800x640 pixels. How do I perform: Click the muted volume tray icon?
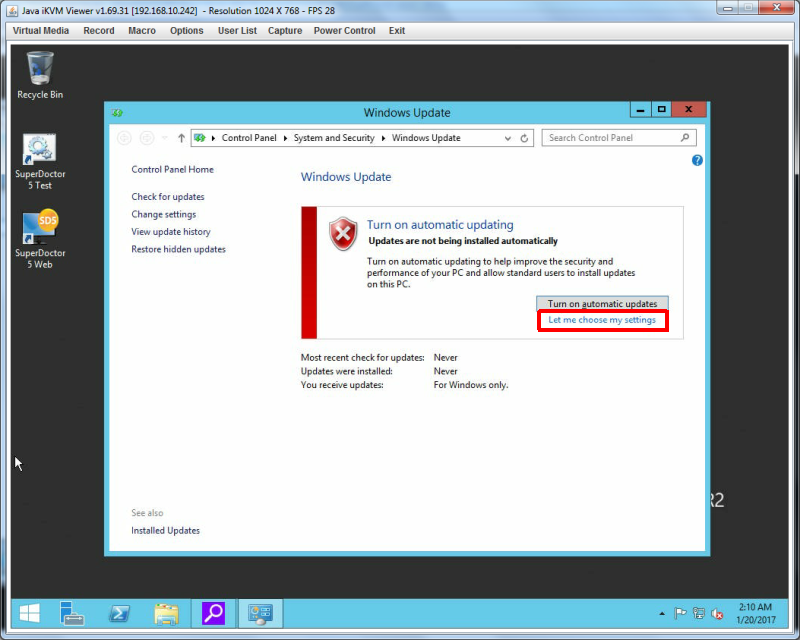coord(717,614)
